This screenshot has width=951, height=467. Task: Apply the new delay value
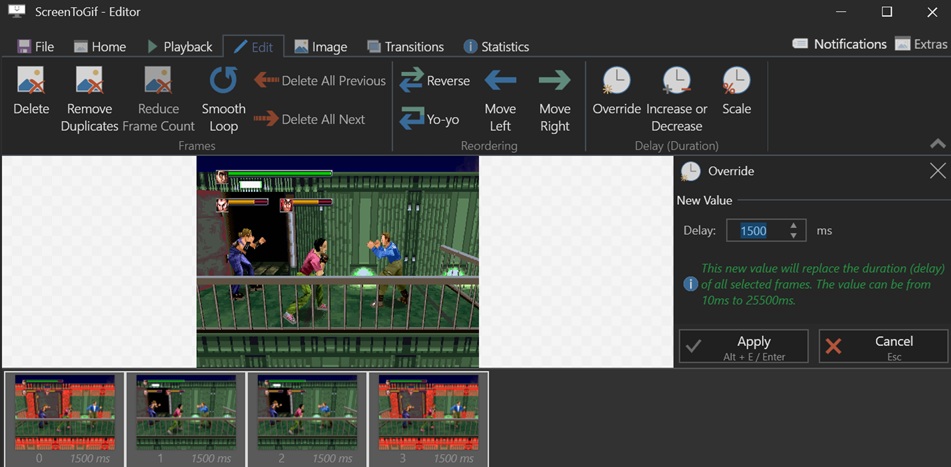744,346
